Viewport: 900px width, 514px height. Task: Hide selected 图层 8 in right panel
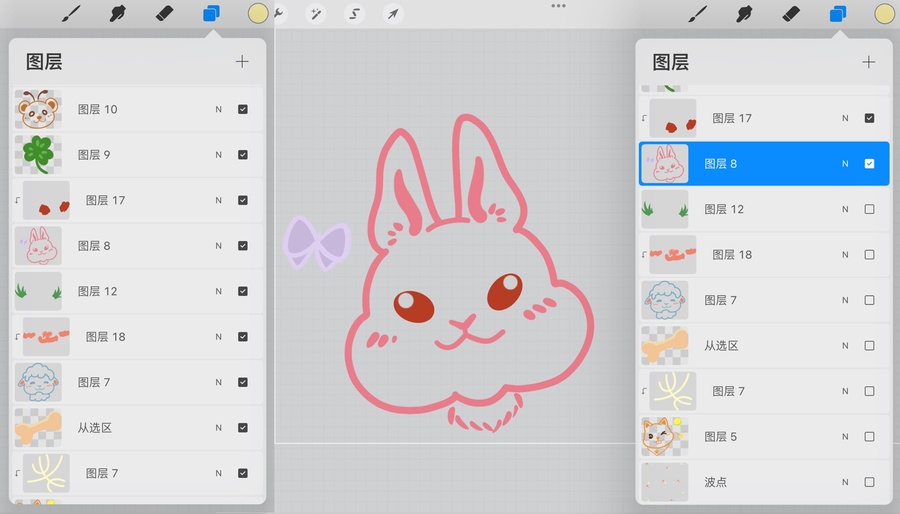click(x=870, y=163)
